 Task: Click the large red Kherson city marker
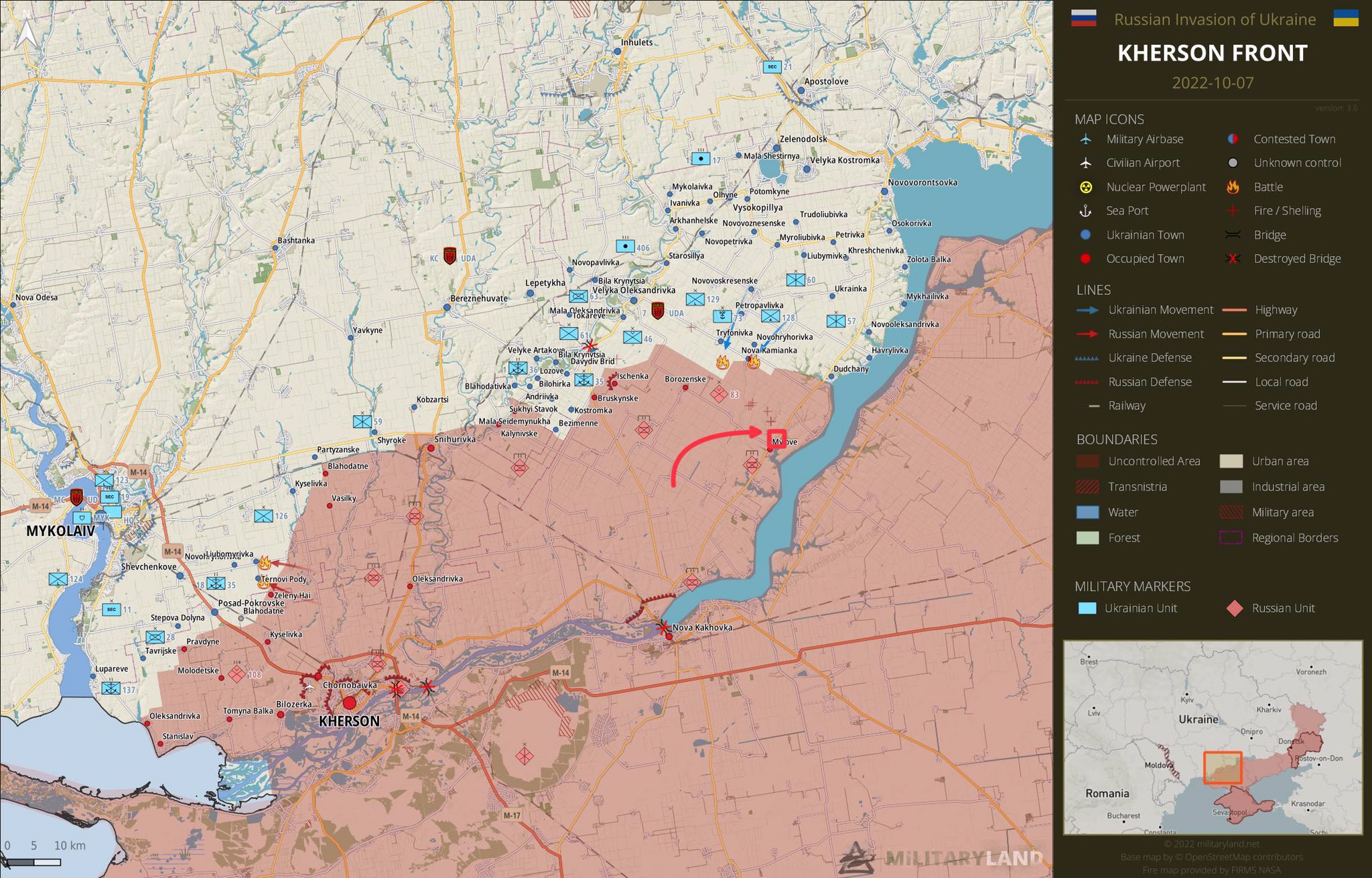pos(350,703)
